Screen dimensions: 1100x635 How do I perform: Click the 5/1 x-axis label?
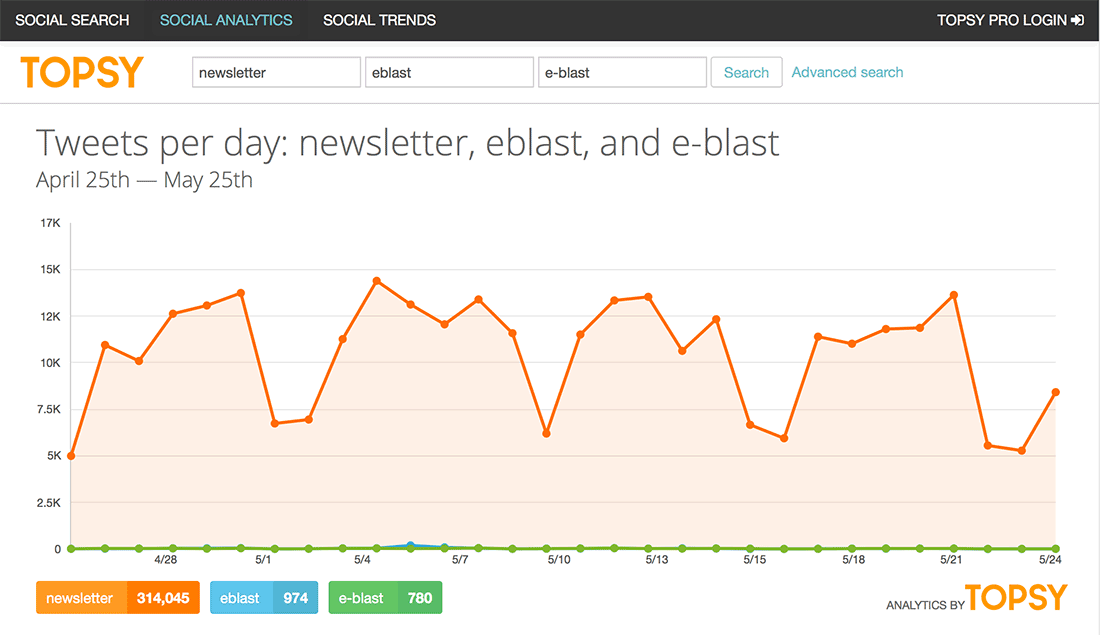[263, 560]
